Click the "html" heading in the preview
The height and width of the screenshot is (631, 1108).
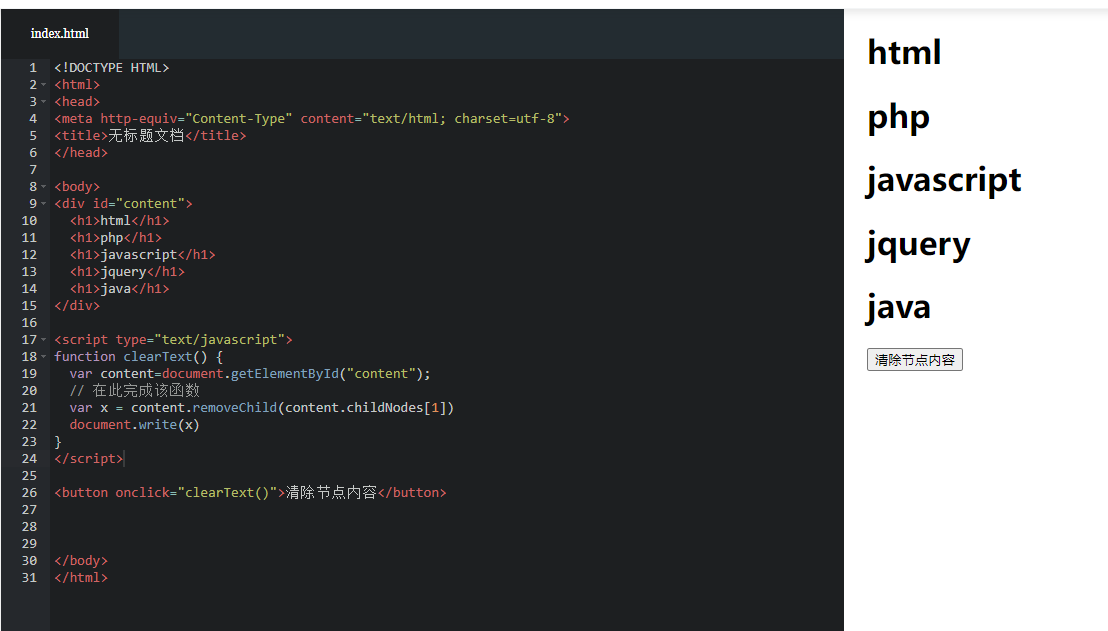904,52
